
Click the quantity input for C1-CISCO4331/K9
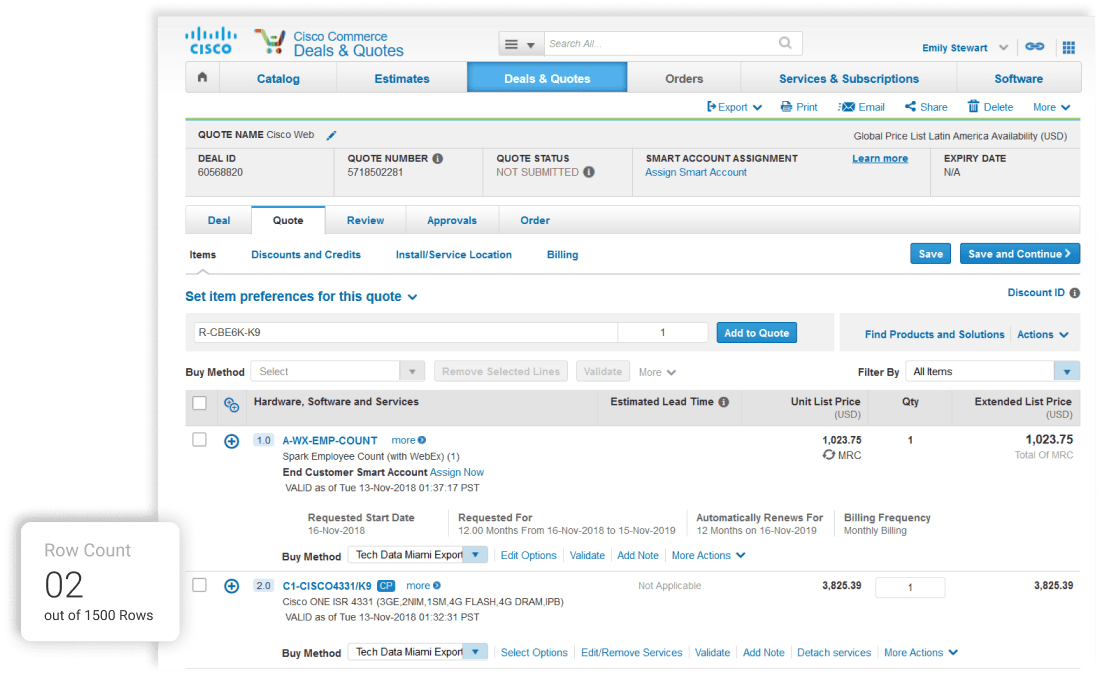[x=910, y=587]
